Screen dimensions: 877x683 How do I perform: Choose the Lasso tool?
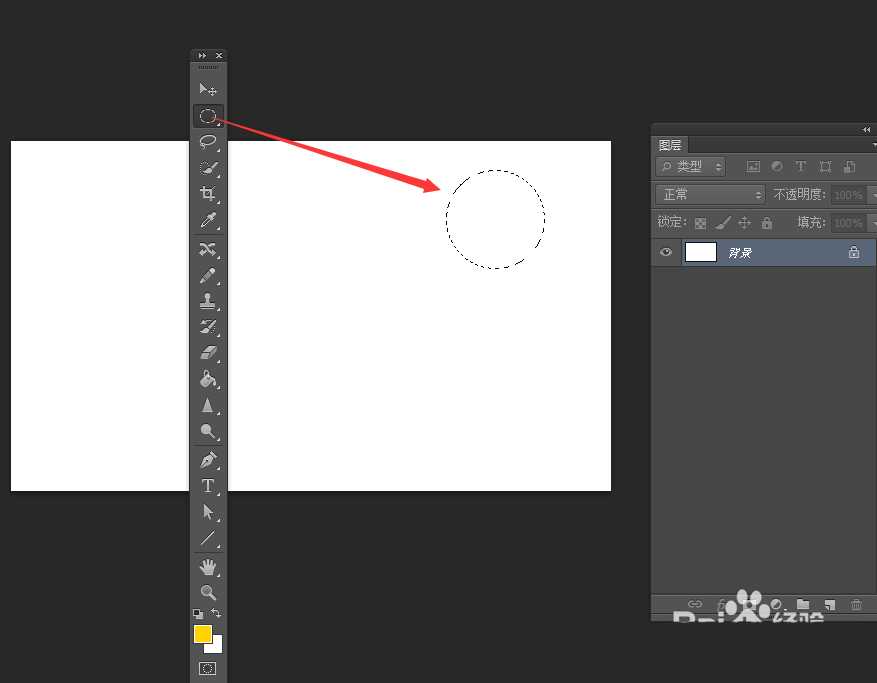pyautogui.click(x=208, y=142)
